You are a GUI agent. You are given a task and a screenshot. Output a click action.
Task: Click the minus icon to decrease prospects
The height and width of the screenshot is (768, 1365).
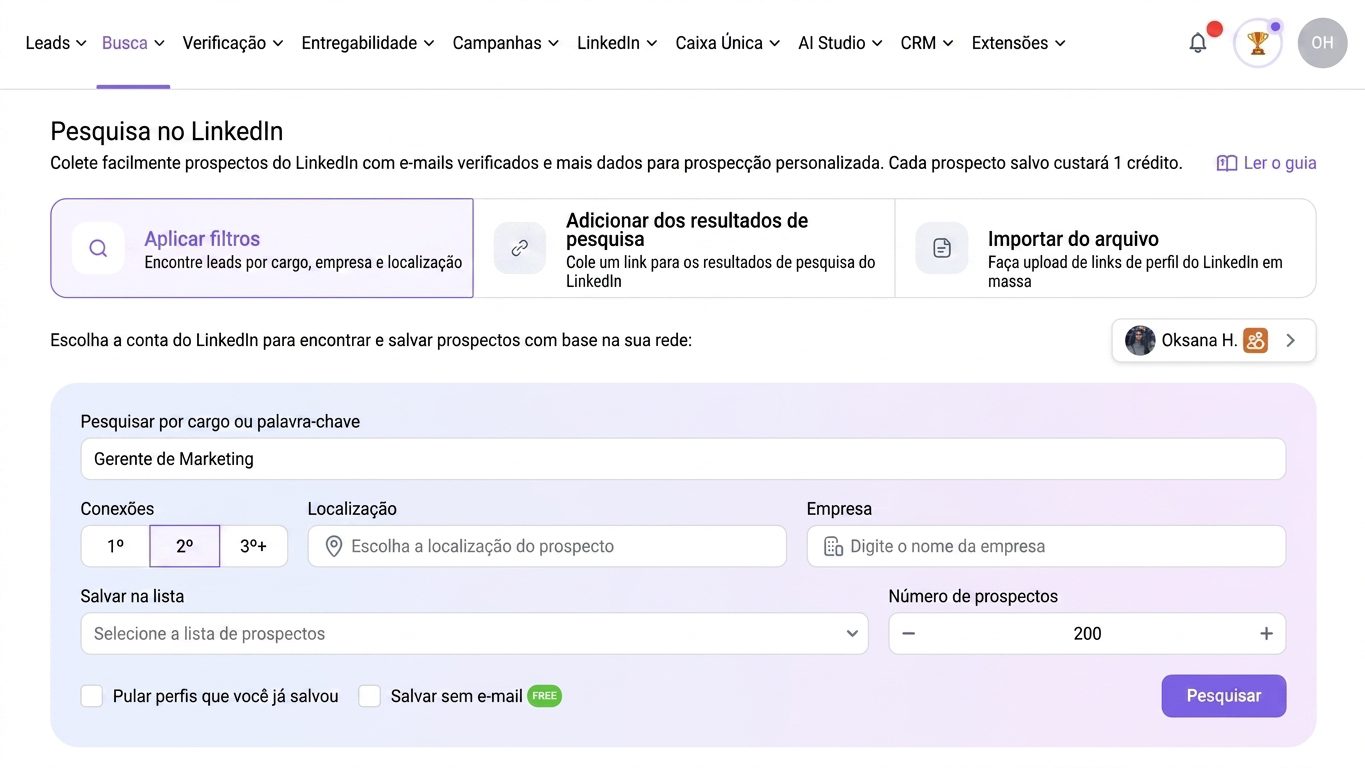[x=908, y=634]
